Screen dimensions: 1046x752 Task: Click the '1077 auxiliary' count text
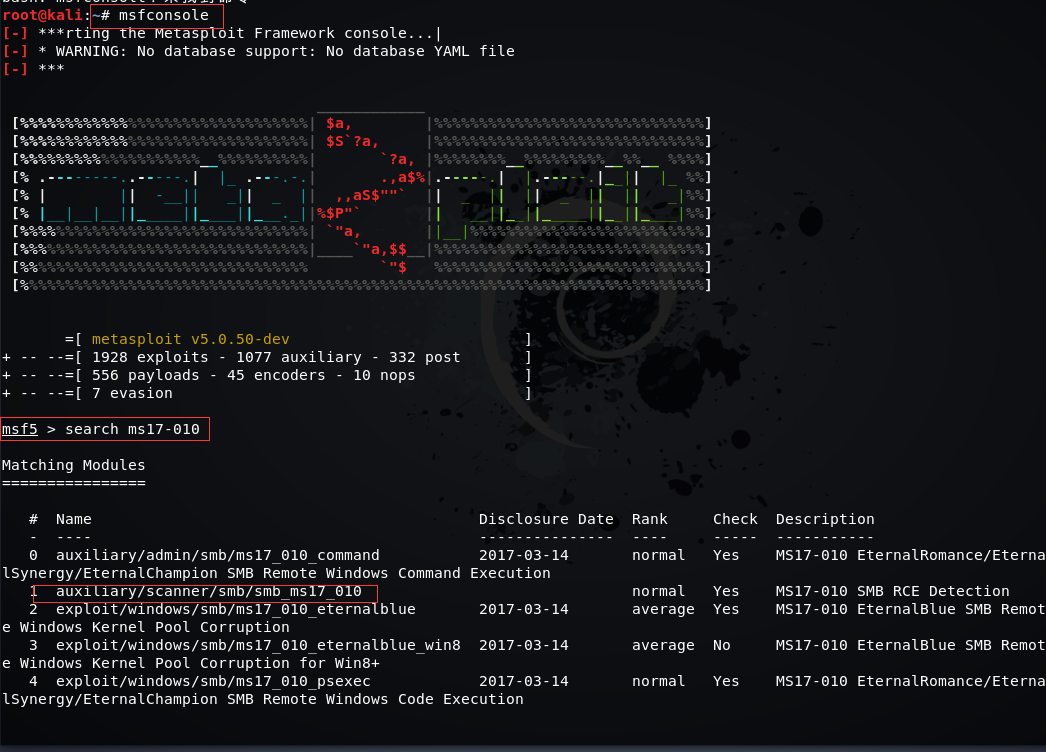298,357
